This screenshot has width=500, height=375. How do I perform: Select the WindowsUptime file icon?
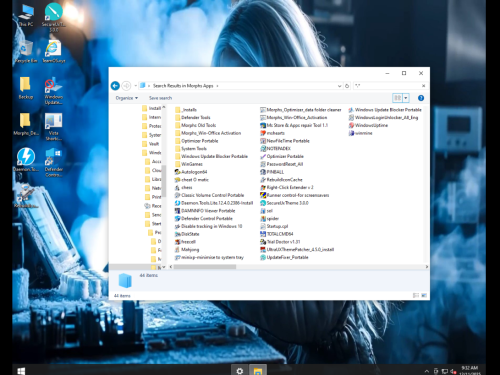pos(368,125)
